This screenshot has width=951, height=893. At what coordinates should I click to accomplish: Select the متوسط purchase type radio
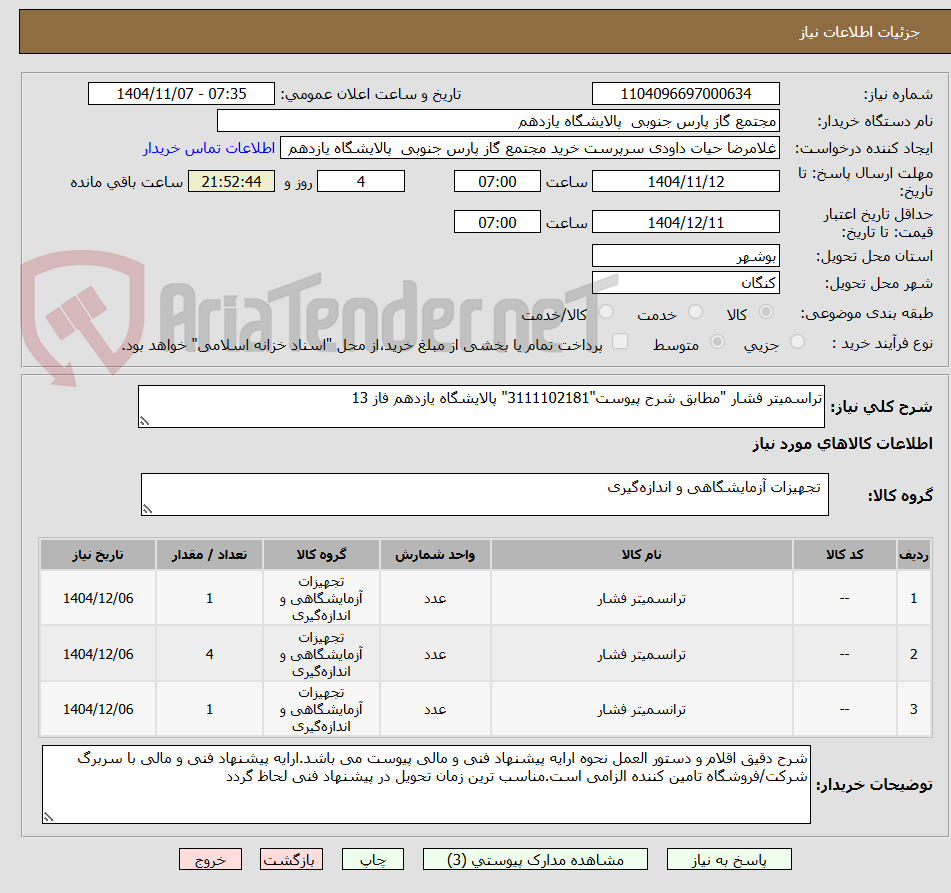[717, 342]
